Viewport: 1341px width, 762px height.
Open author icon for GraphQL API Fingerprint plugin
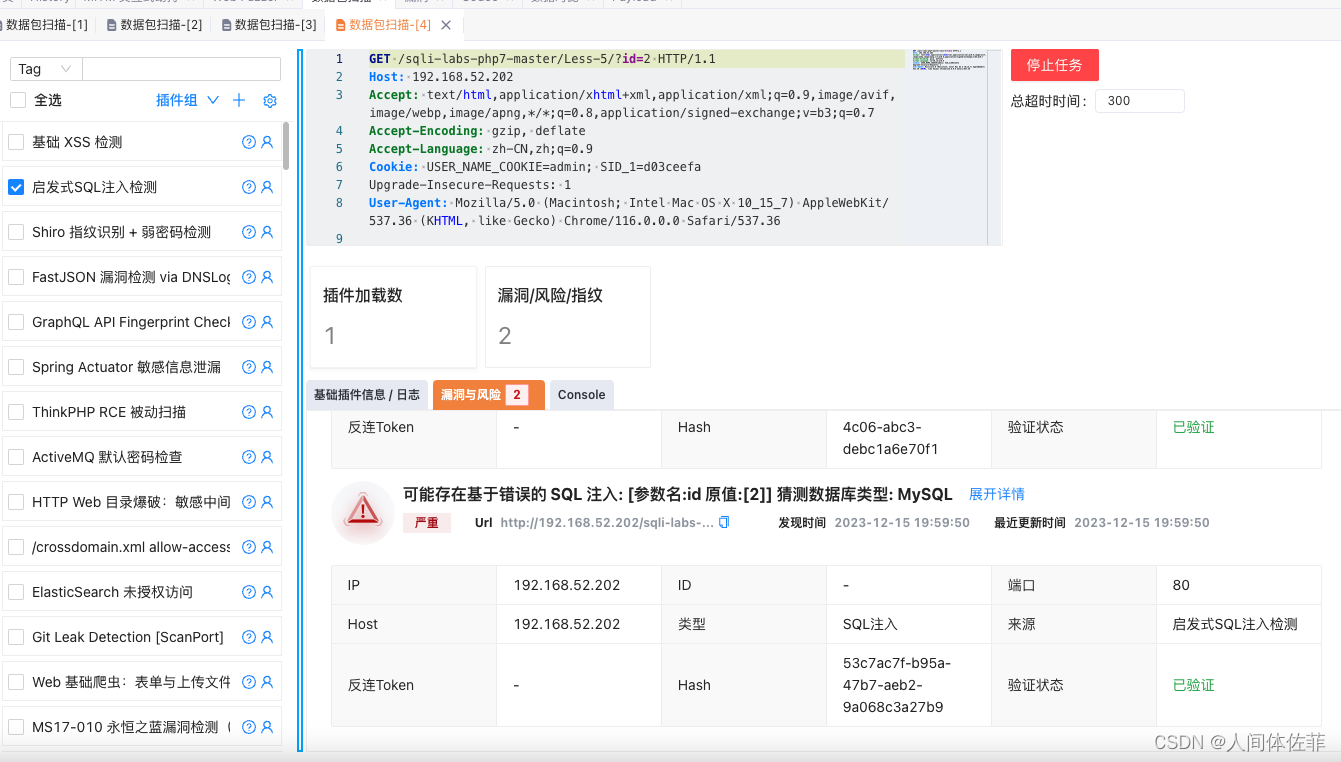click(x=267, y=322)
